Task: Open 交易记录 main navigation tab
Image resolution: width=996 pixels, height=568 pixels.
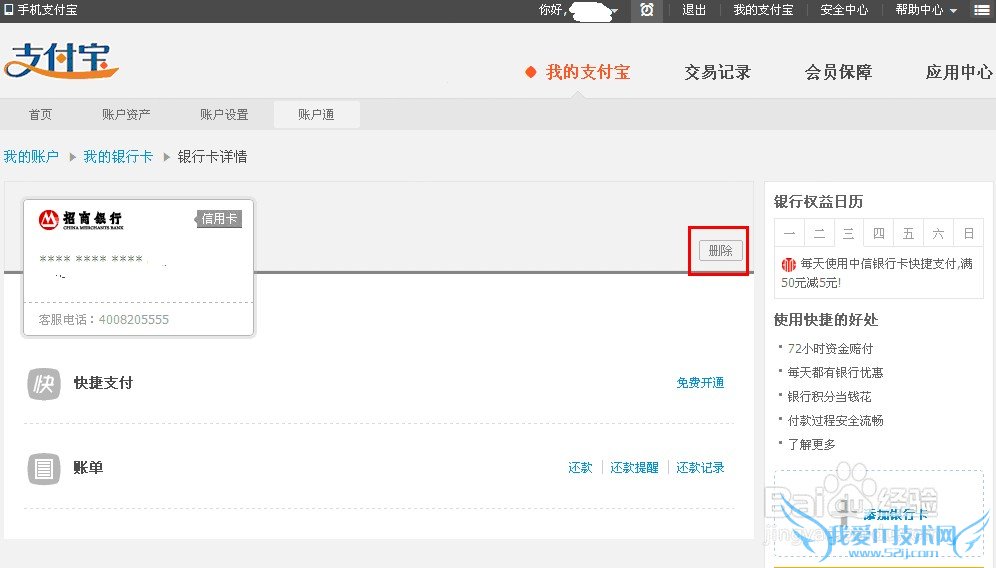Action: coord(718,72)
